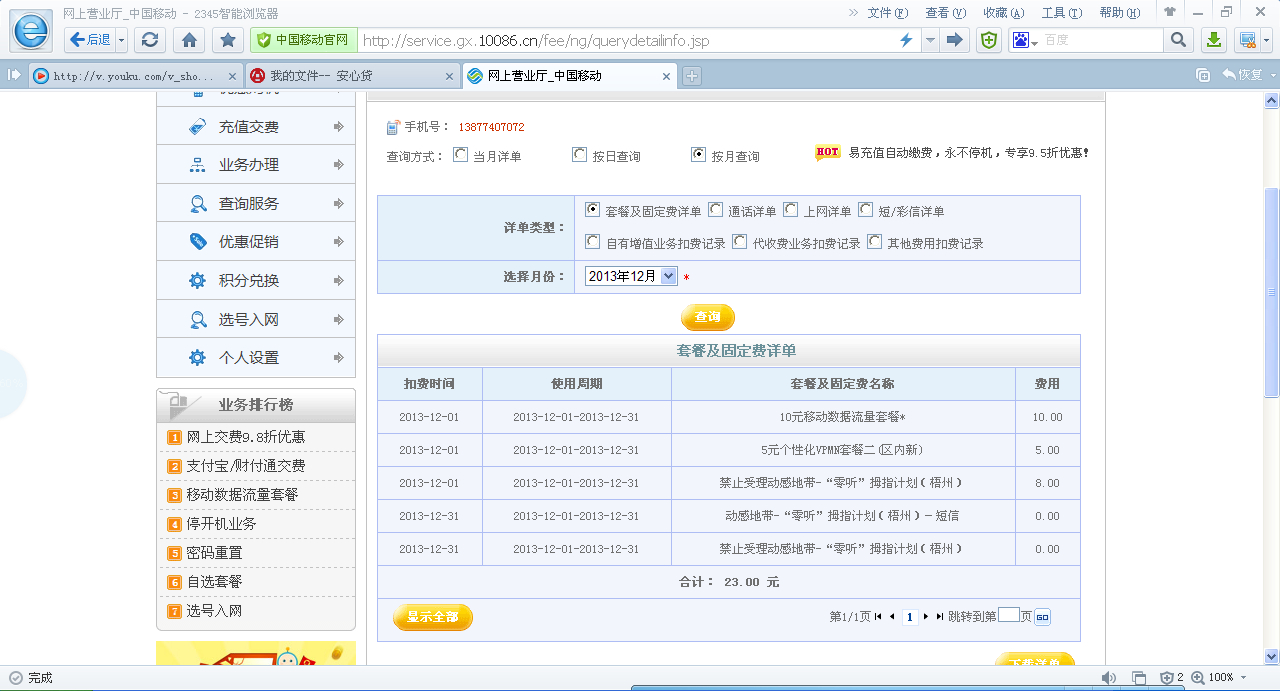Click the sound speaker icon in status bar

click(x=1108, y=678)
